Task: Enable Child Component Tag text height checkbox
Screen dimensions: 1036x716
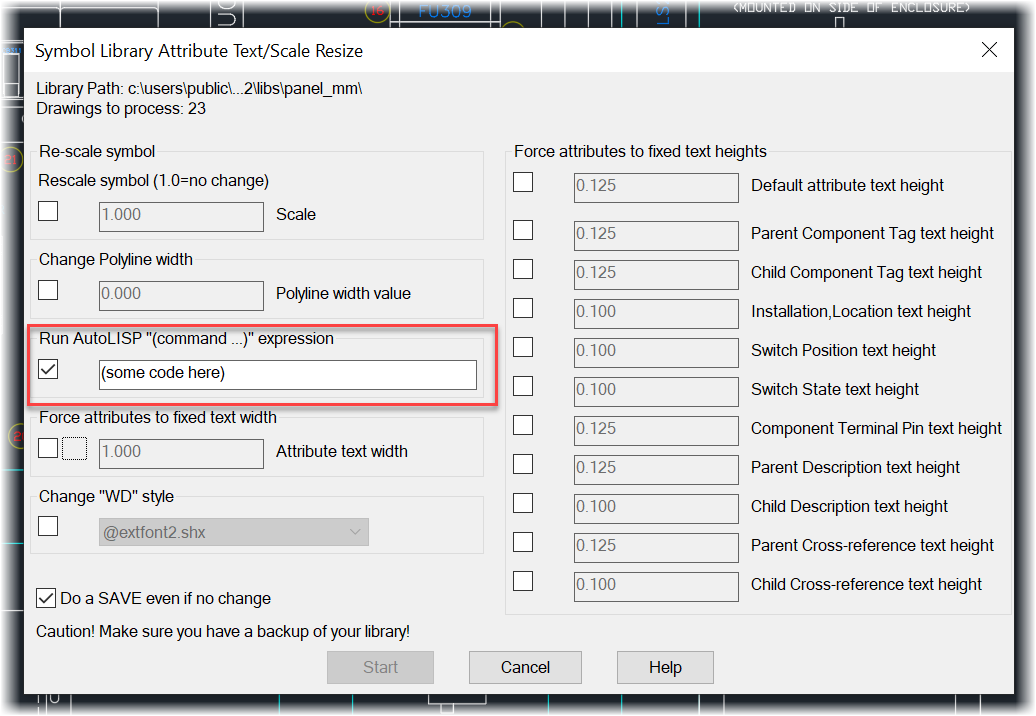Action: (522, 268)
